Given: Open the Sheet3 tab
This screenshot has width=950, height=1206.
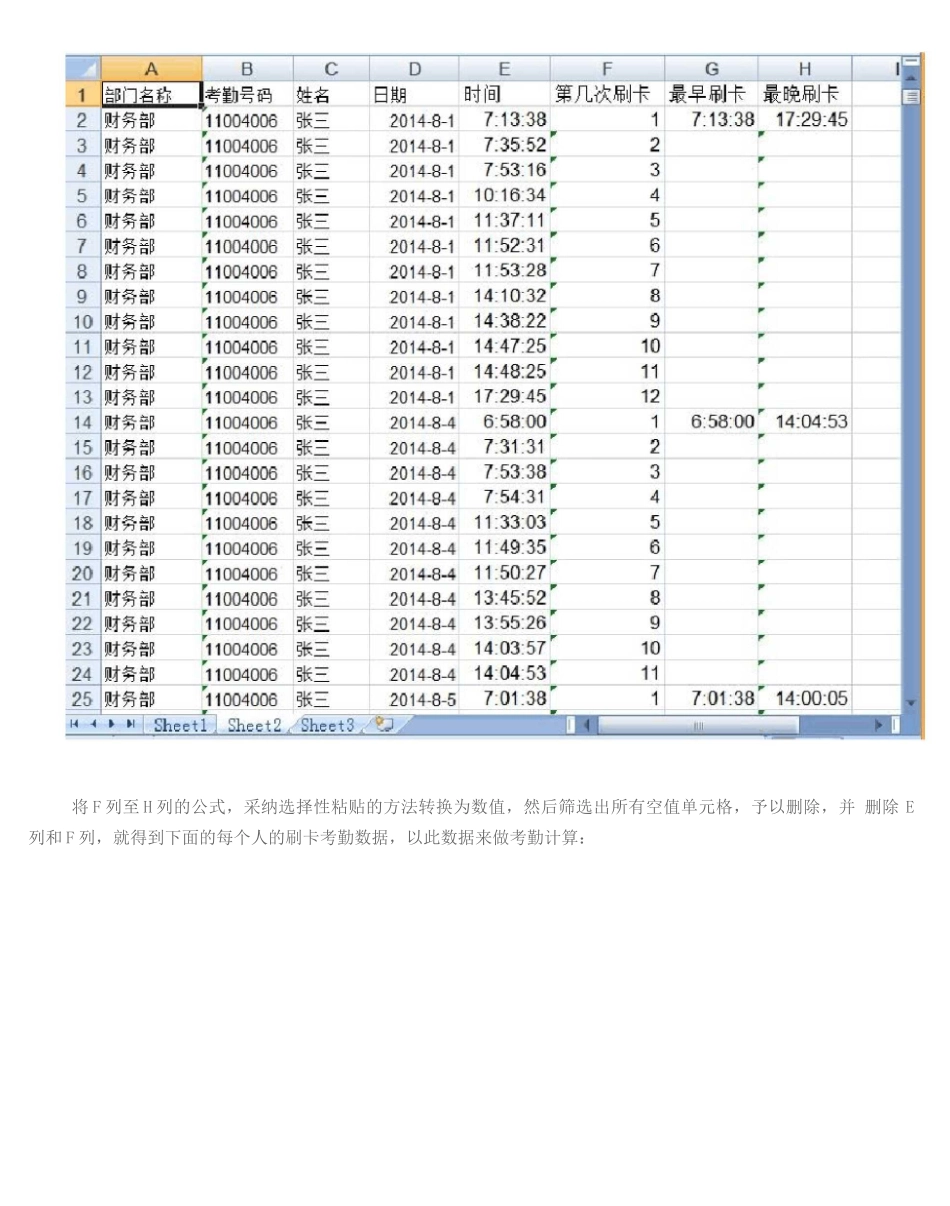Looking at the screenshot, I should click(x=327, y=725).
